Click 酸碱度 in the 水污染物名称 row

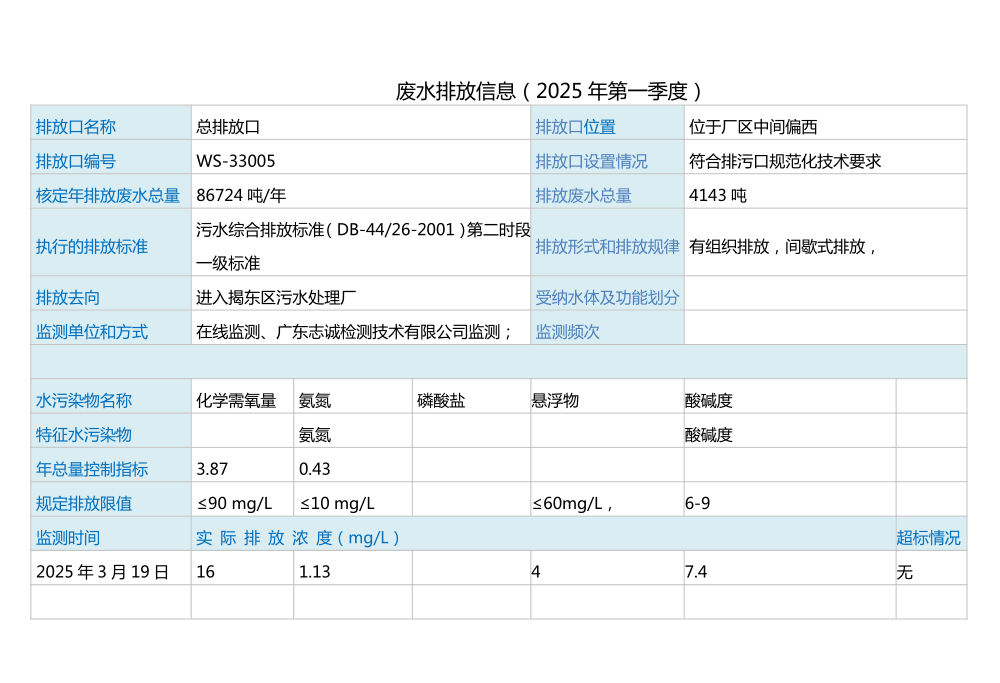708,400
